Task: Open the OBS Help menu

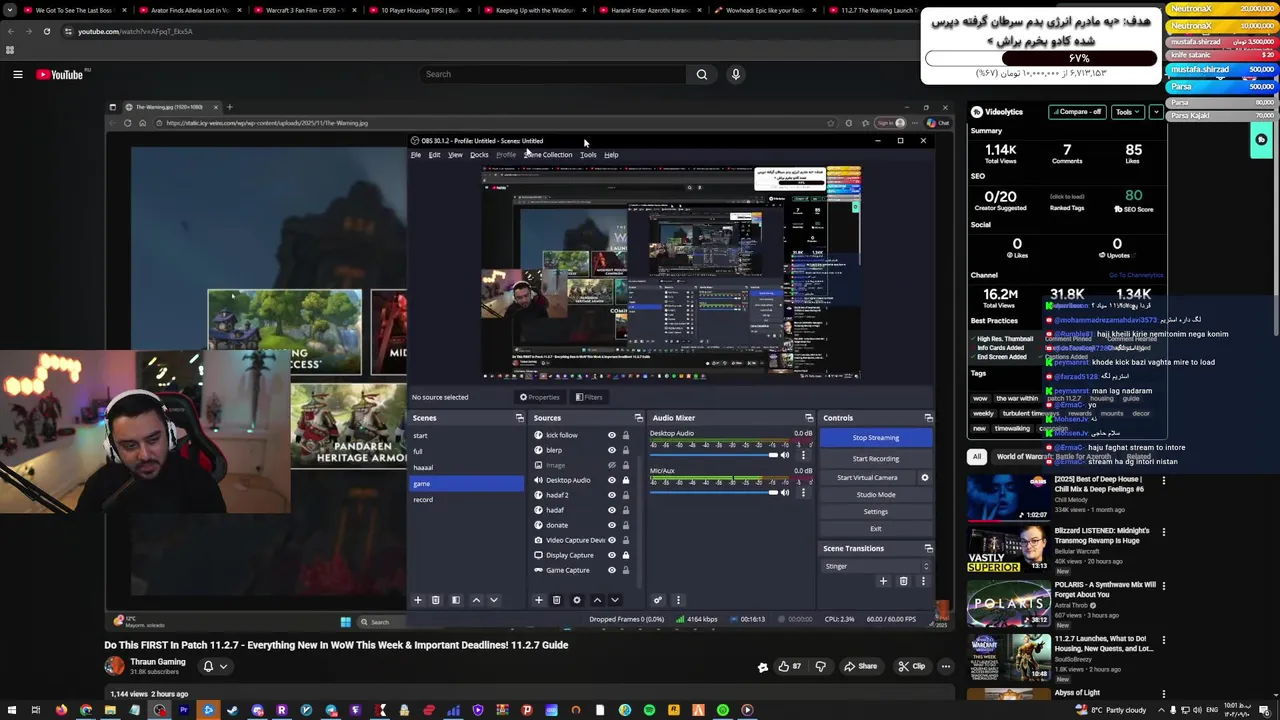Action: coord(611,155)
